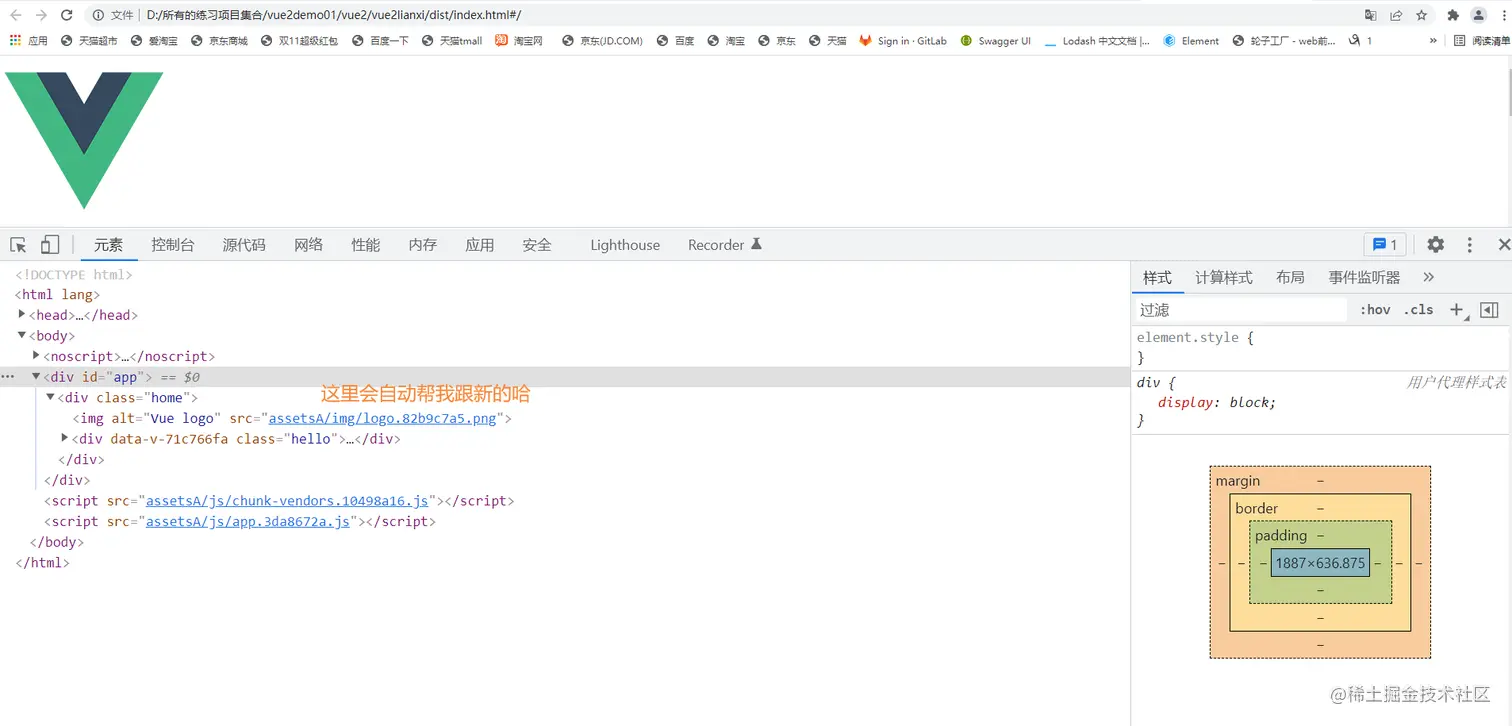Click the browser forward arrow
The image size is (1512, 726).
[41, 15]
